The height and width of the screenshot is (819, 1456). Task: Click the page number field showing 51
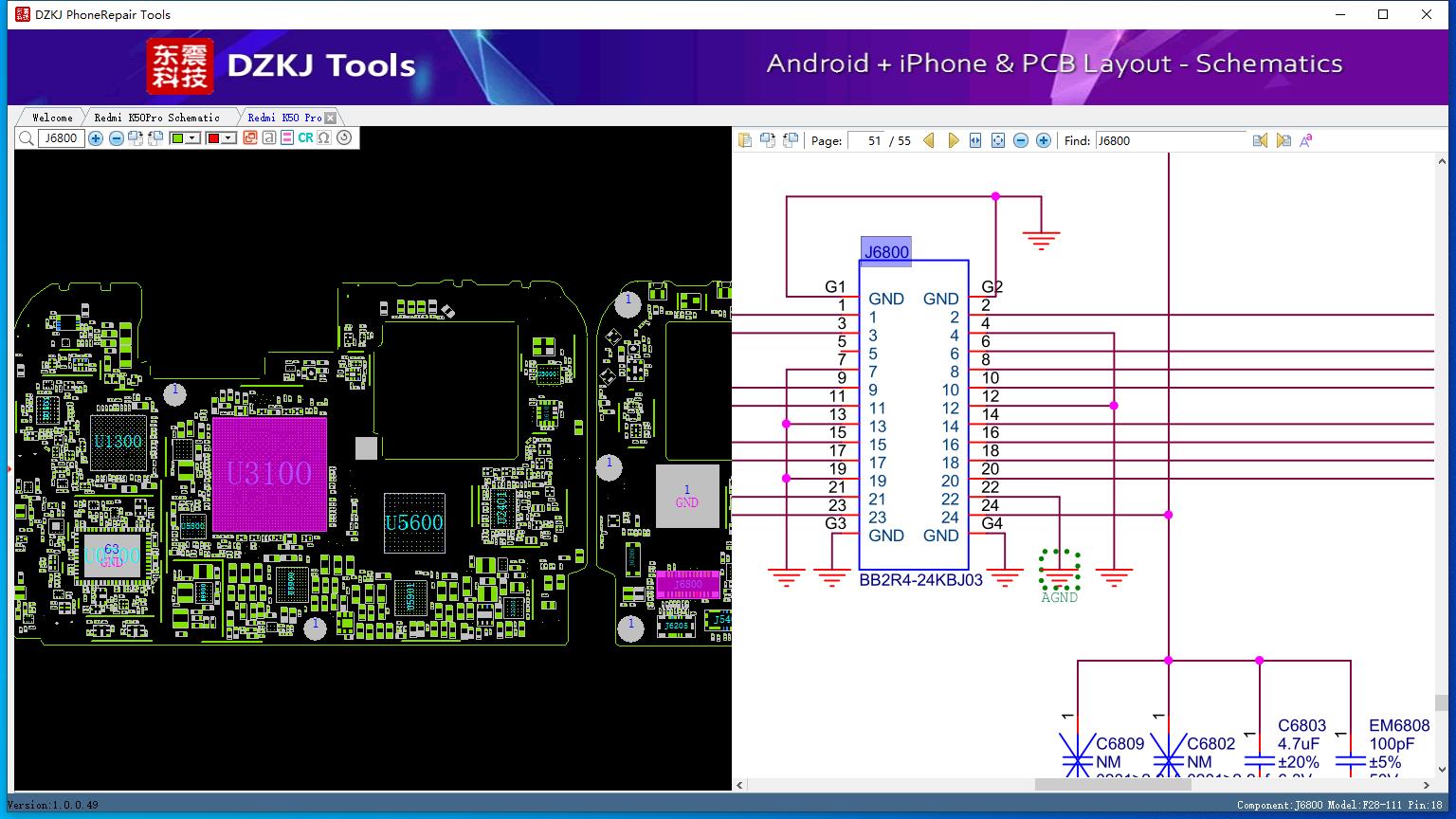(866, 140)
